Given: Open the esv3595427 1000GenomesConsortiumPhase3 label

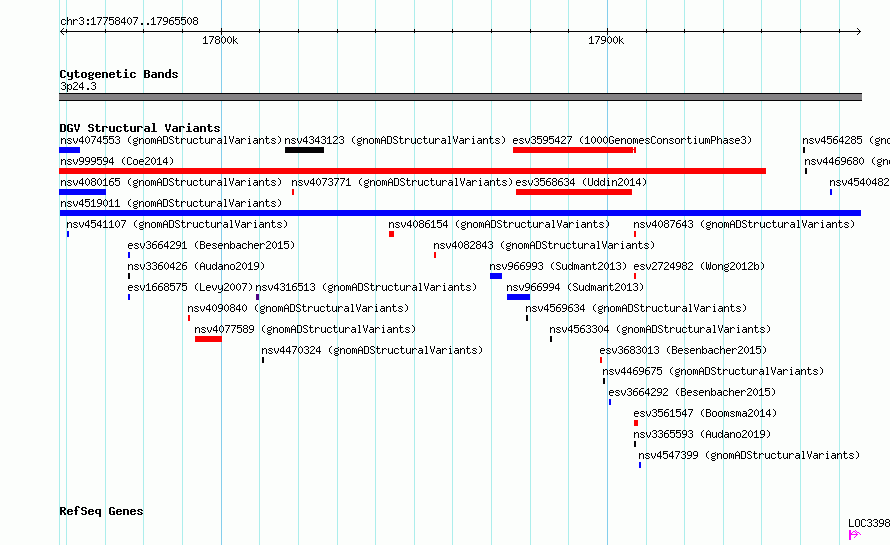Looking at the screenshot, I should [632, 140].
